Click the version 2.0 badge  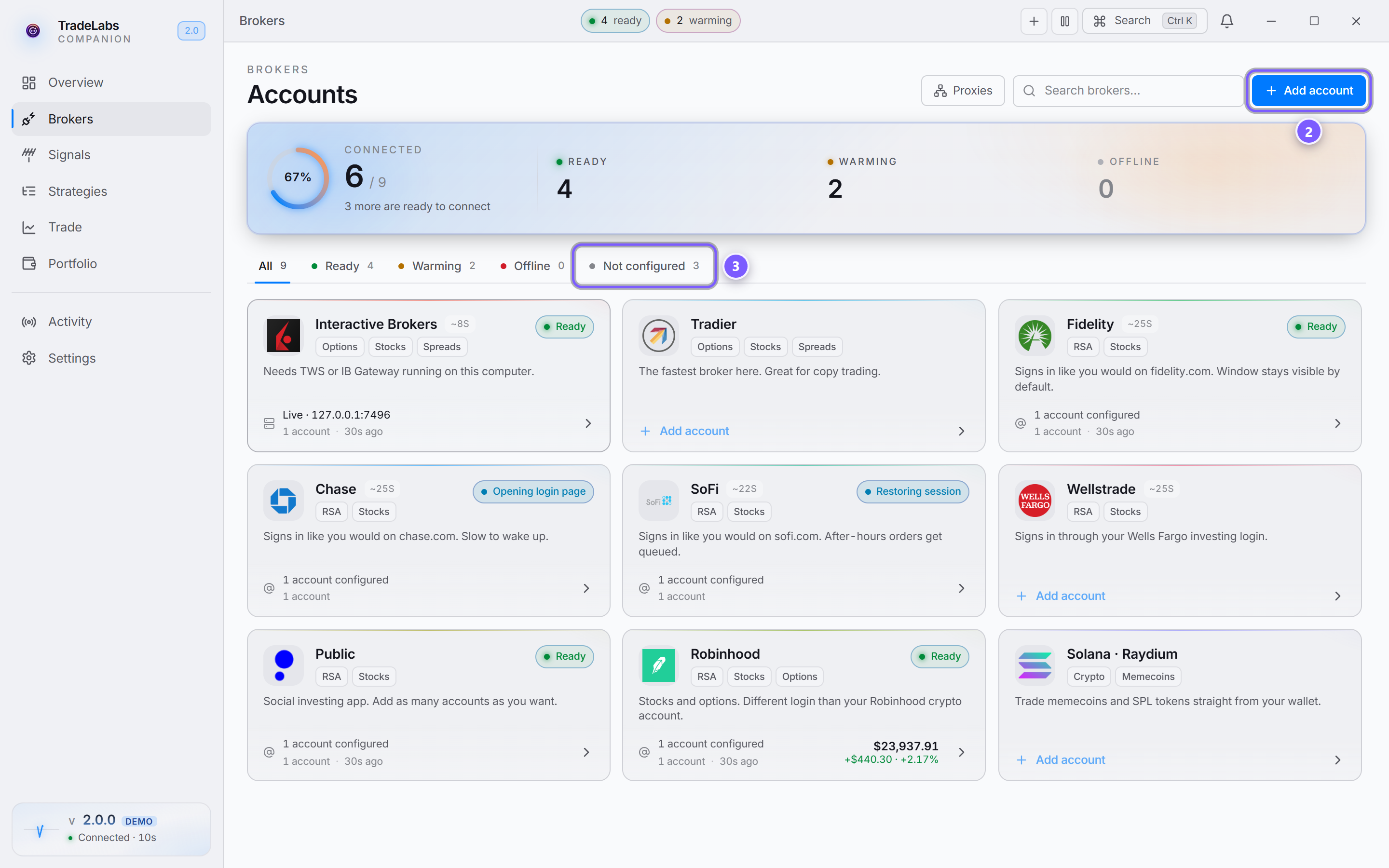[x=191, y=30]
